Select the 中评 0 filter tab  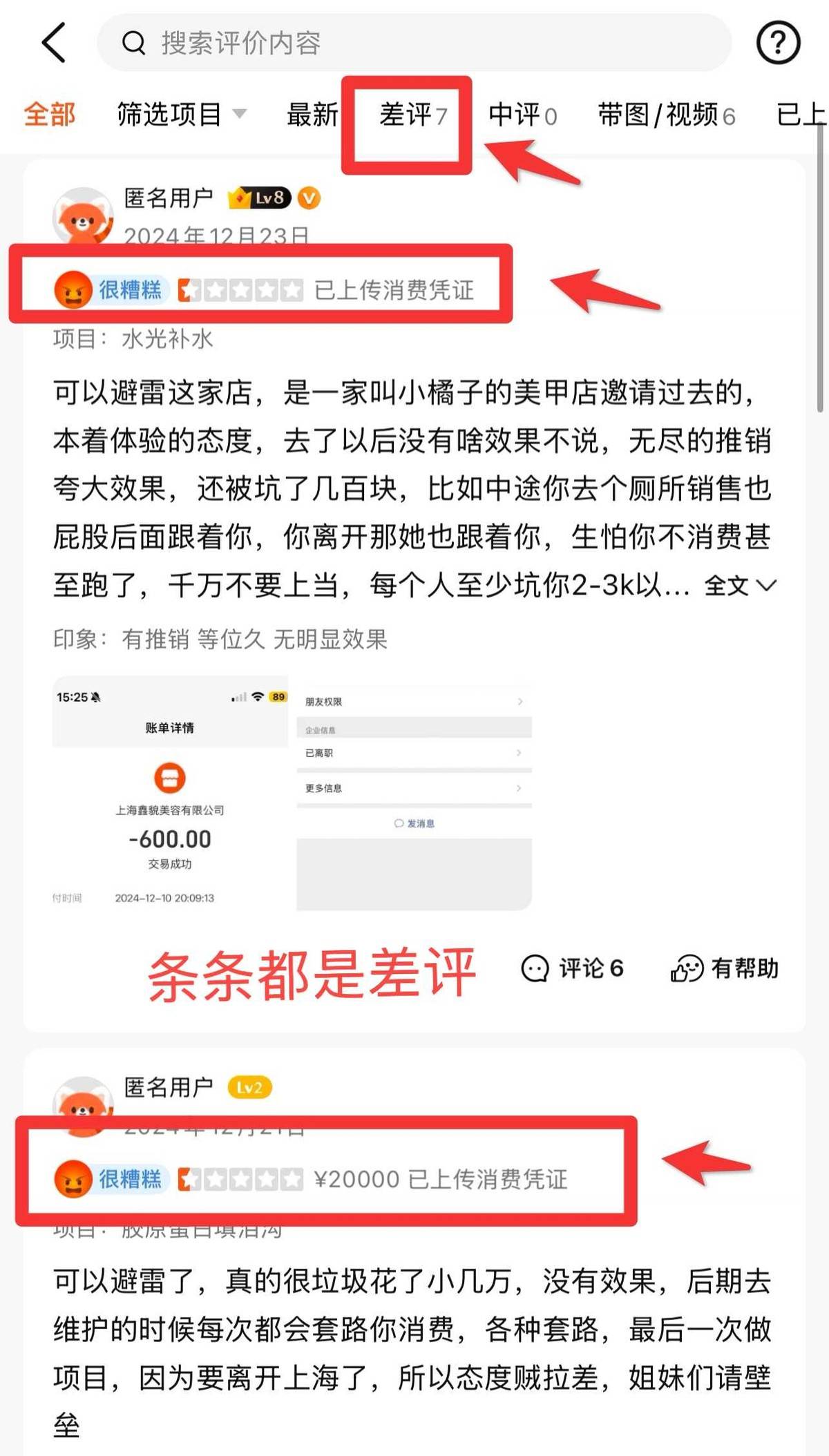(522, 114)
